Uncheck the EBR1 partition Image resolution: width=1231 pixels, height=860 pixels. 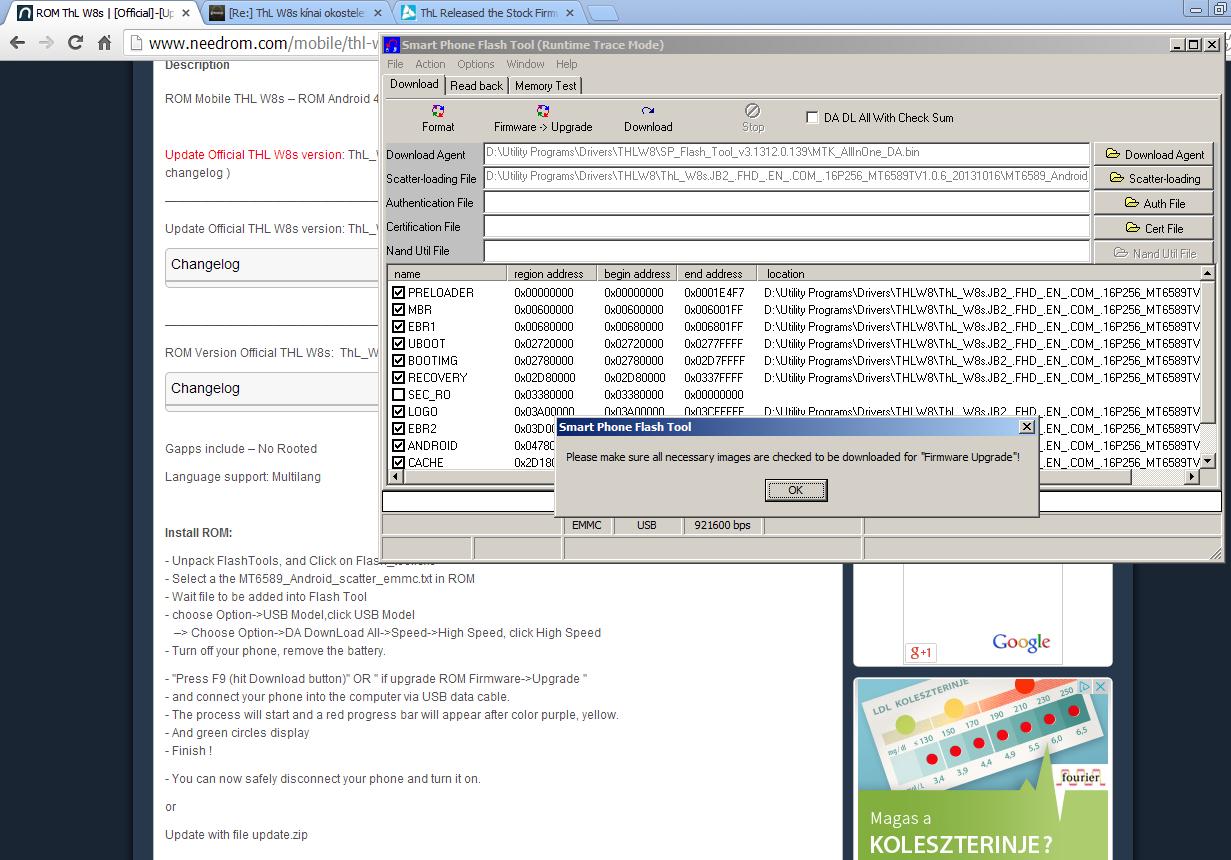pos(398,327)
